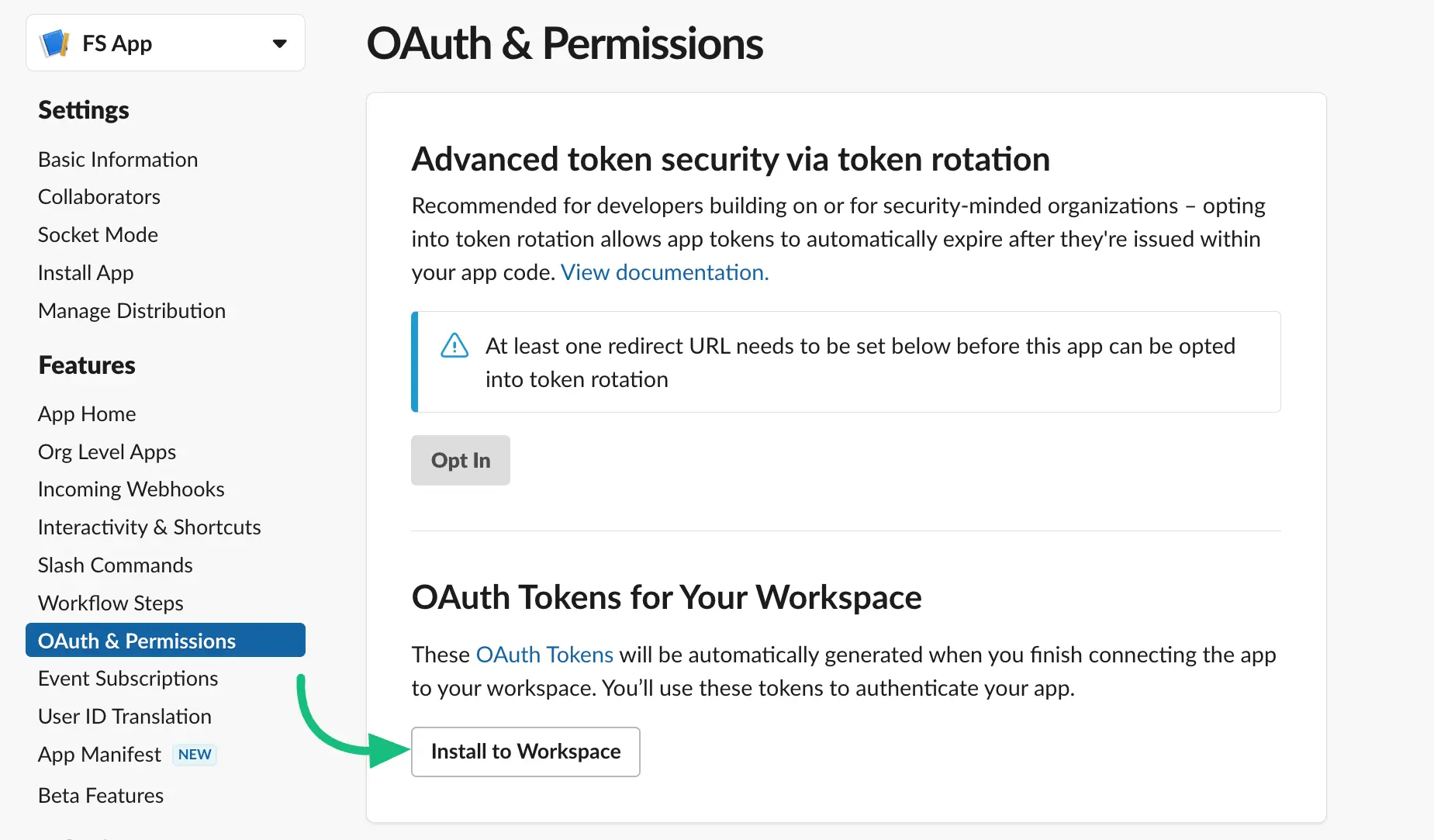Navigate to Org Level Apps
The image size is (1434, 840).
106,451
